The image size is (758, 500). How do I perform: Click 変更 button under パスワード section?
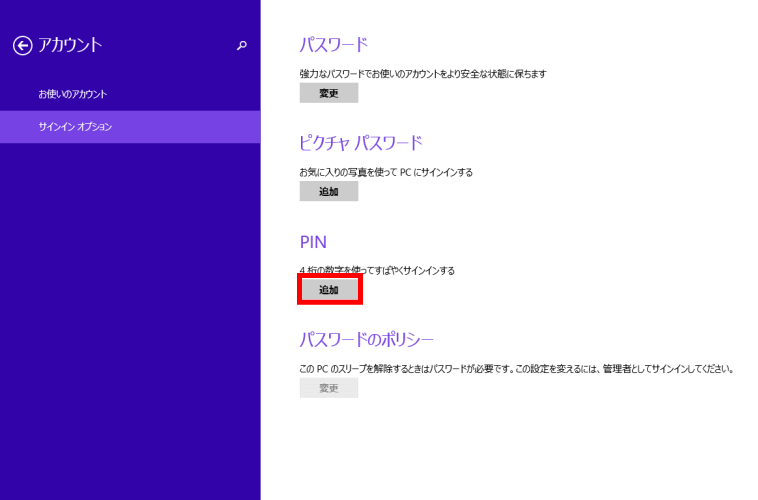coord(328,93)
